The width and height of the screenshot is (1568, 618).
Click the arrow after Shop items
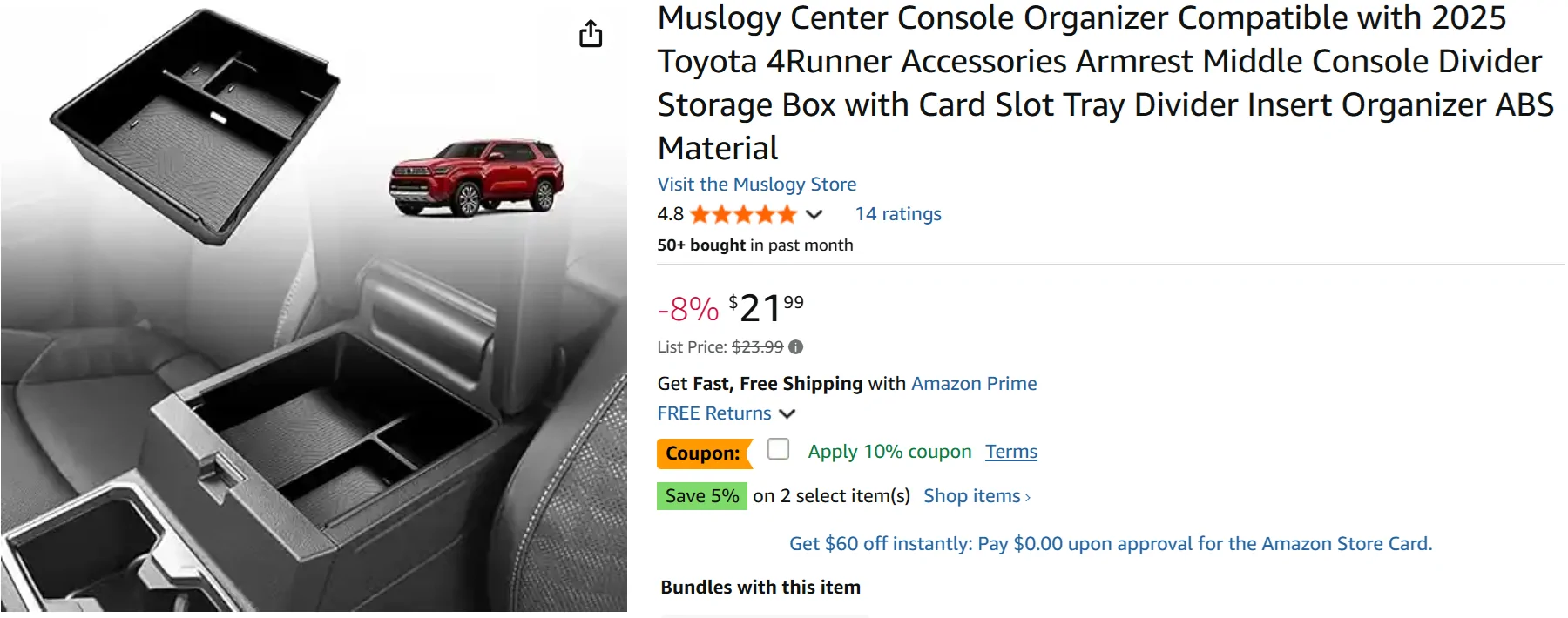pyautogui.click(x=1028, y=497)
